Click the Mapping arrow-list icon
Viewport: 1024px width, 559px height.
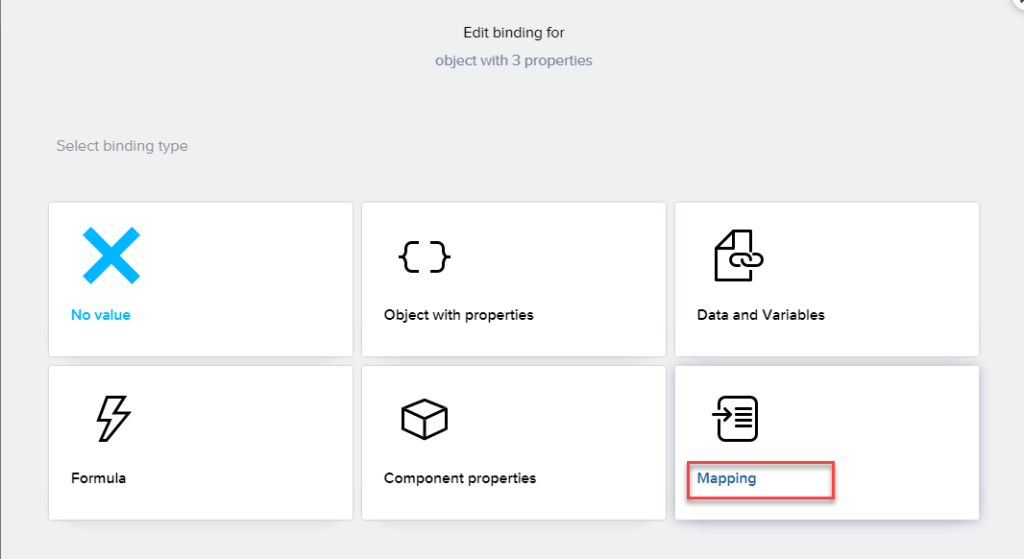click(735, 419)
